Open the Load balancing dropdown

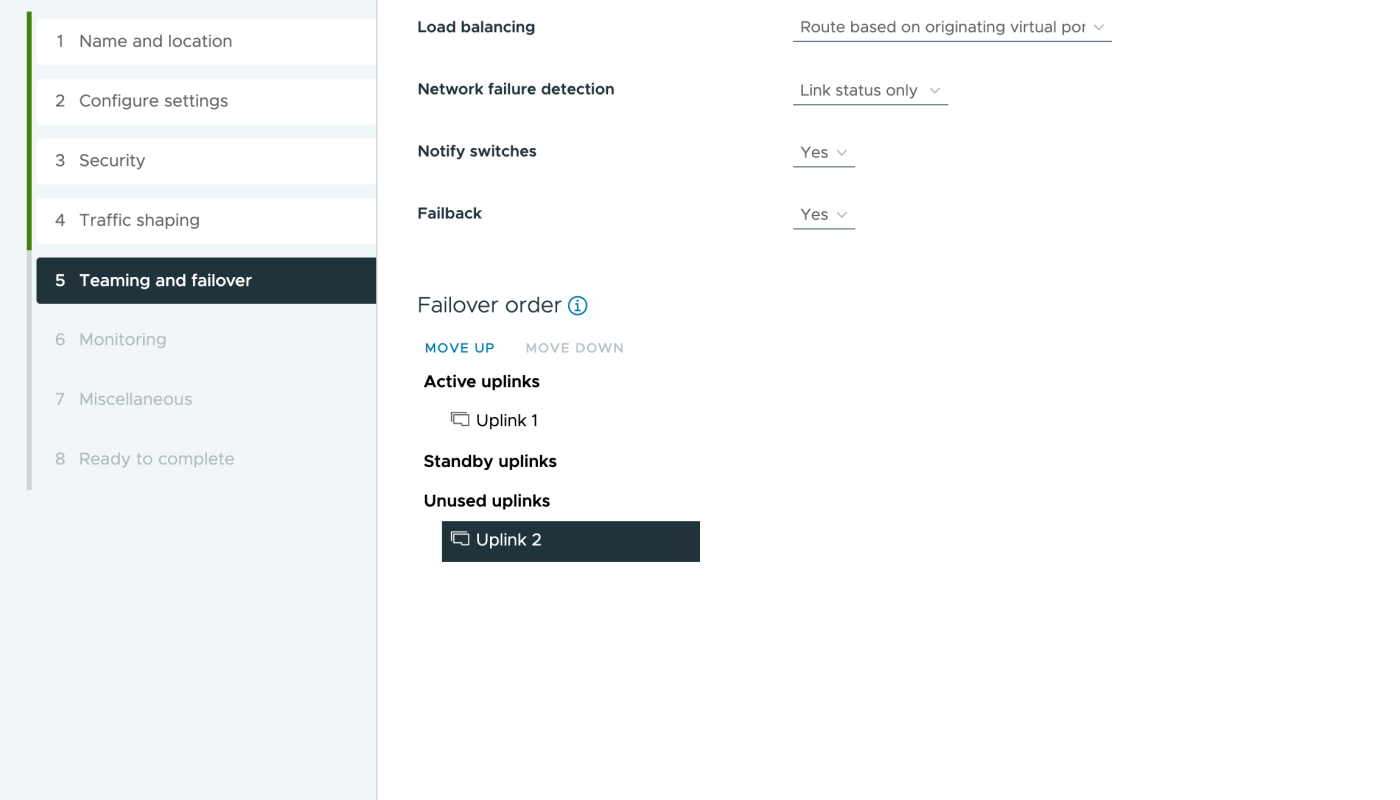pos(951,28)
